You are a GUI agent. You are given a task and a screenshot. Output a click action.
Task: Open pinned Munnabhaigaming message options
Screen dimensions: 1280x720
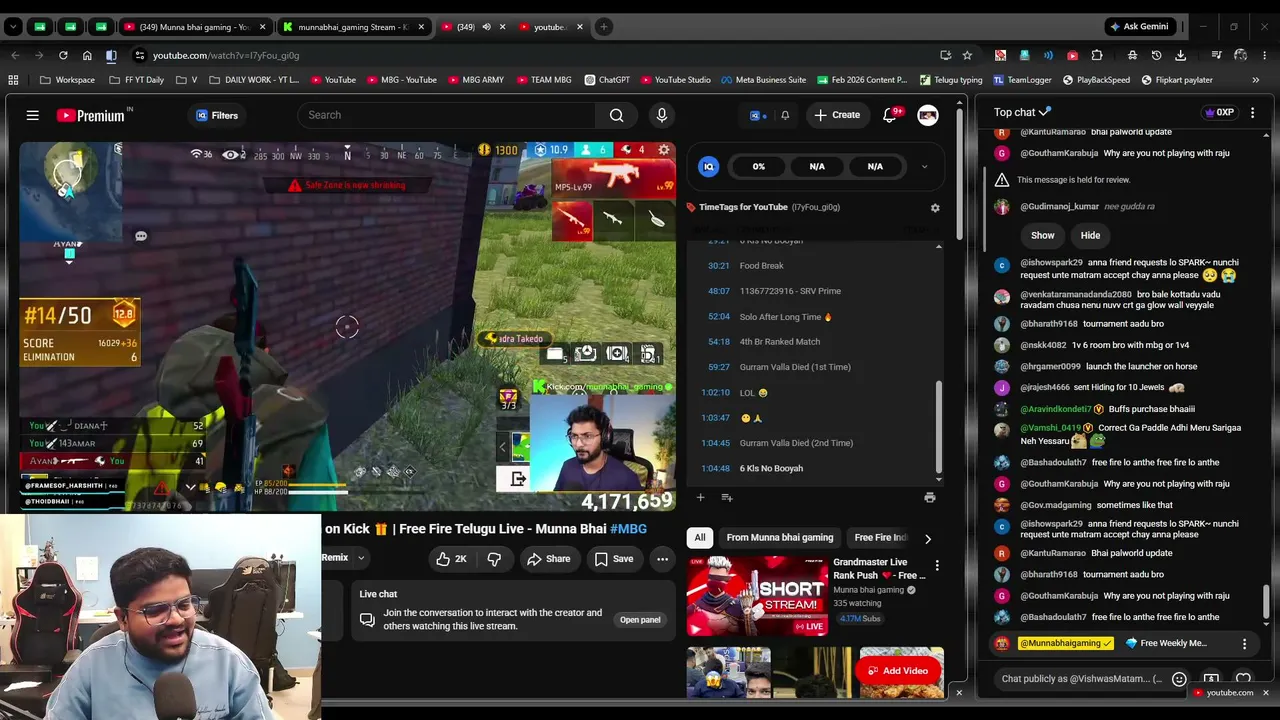click(x=1244, y=644)
